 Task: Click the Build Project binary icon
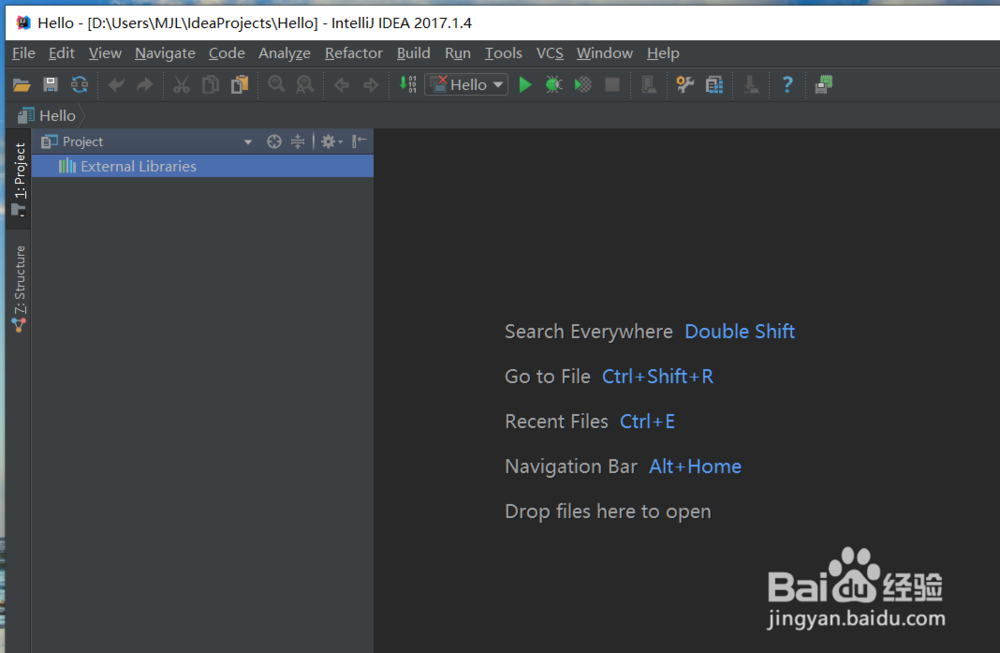408,84
